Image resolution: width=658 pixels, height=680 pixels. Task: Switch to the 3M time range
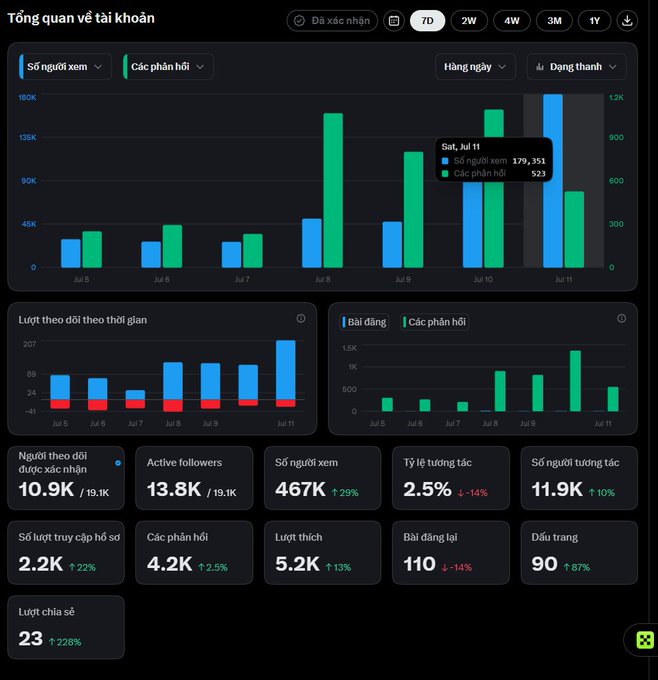[554, 21]
